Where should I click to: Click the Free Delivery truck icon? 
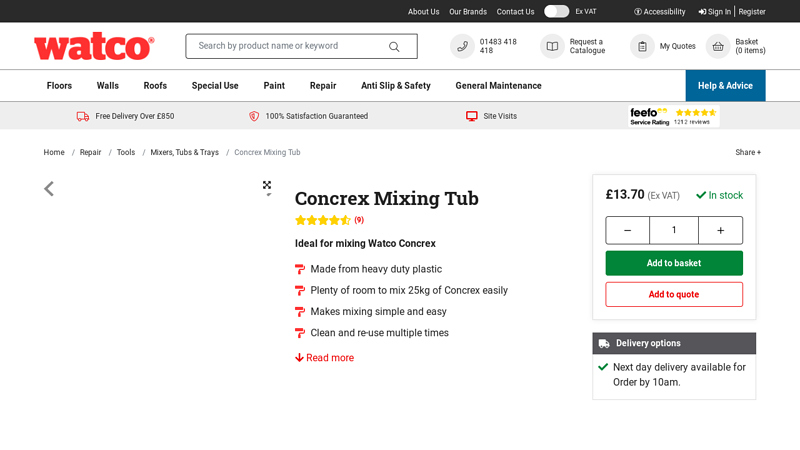(x=83, y=116)
